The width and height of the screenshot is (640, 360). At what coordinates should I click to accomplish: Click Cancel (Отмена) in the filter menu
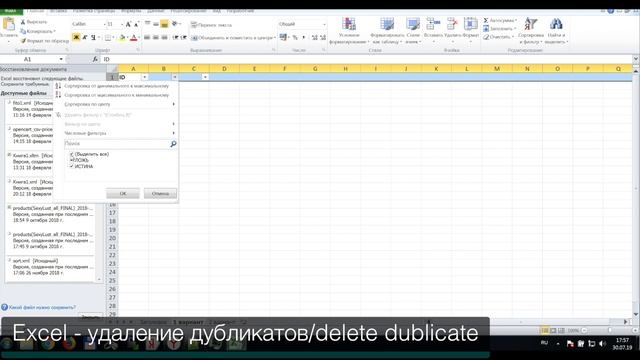pyautogui.click(x=160, y=193)
